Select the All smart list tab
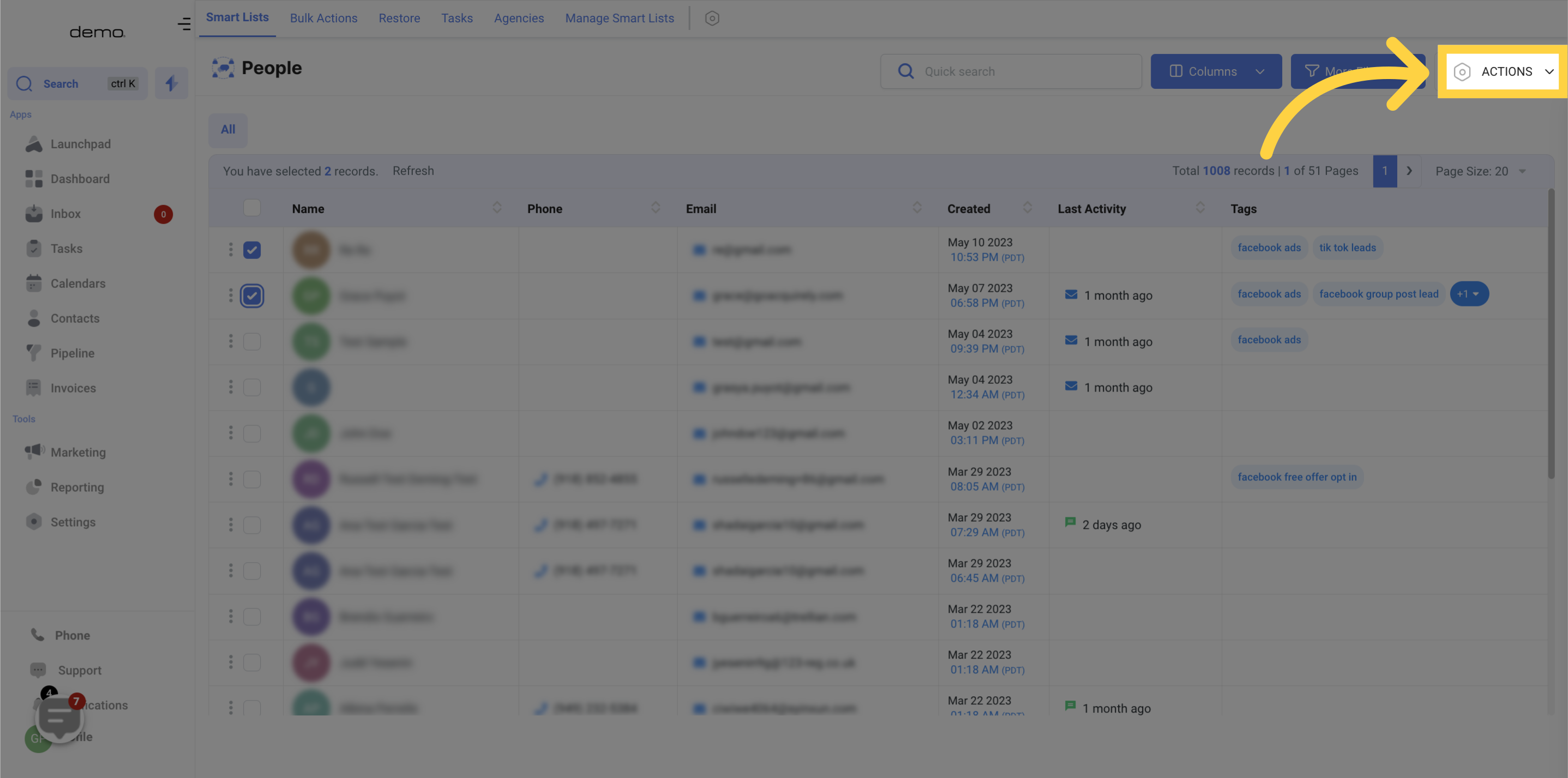This screenshot has height=778, width=1568. click(227, 130)
